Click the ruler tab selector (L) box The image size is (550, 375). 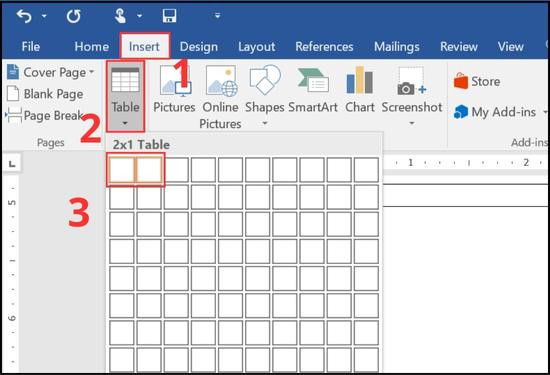tap(12, 163)
